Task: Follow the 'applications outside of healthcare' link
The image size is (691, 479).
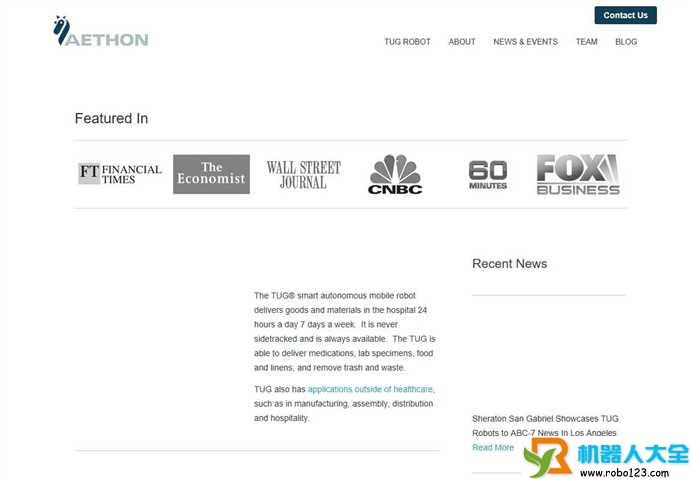Action: 370,389
